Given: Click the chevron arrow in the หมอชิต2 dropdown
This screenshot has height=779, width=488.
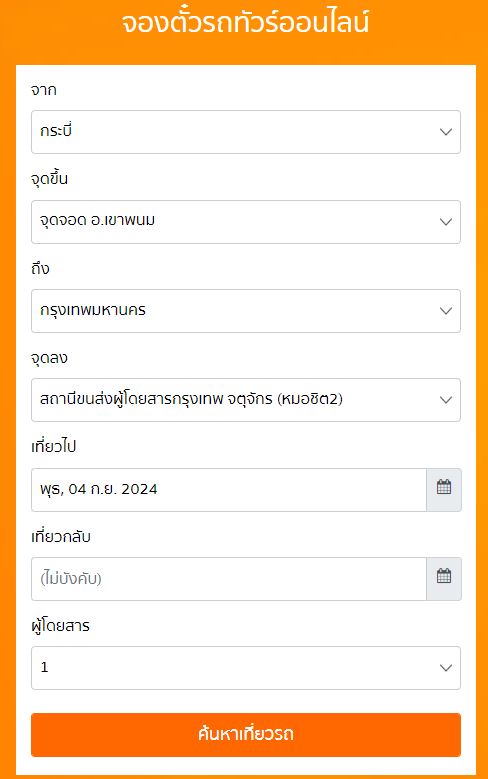Looking at the screenshot, I should (x=446, y=400).
